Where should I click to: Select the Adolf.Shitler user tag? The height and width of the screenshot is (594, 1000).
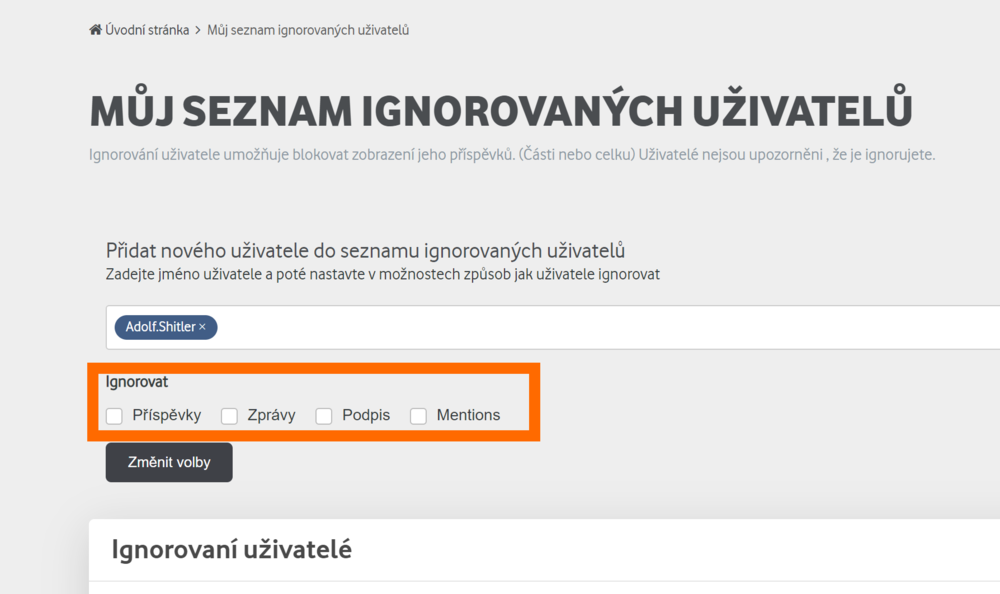(166, 327)
